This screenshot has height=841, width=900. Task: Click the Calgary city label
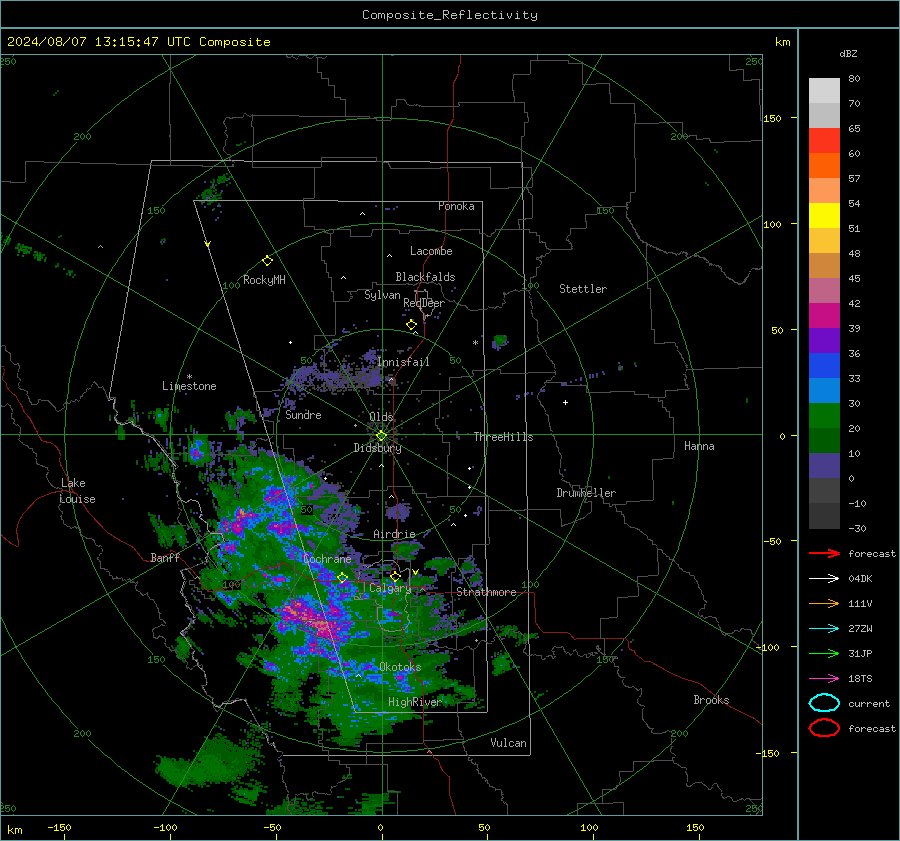coord(390,588)
